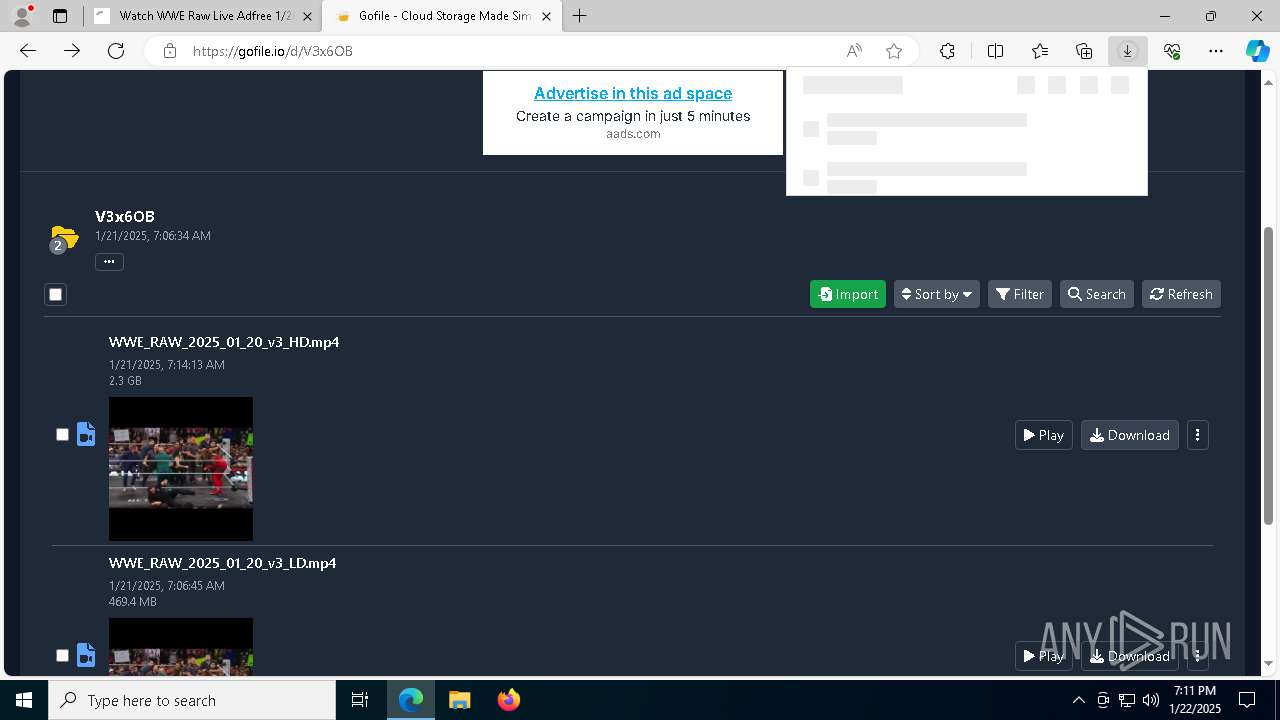Open V3x6OB folder options ellipsis
The image size is (1280, 720).
(x=109, y=262)
